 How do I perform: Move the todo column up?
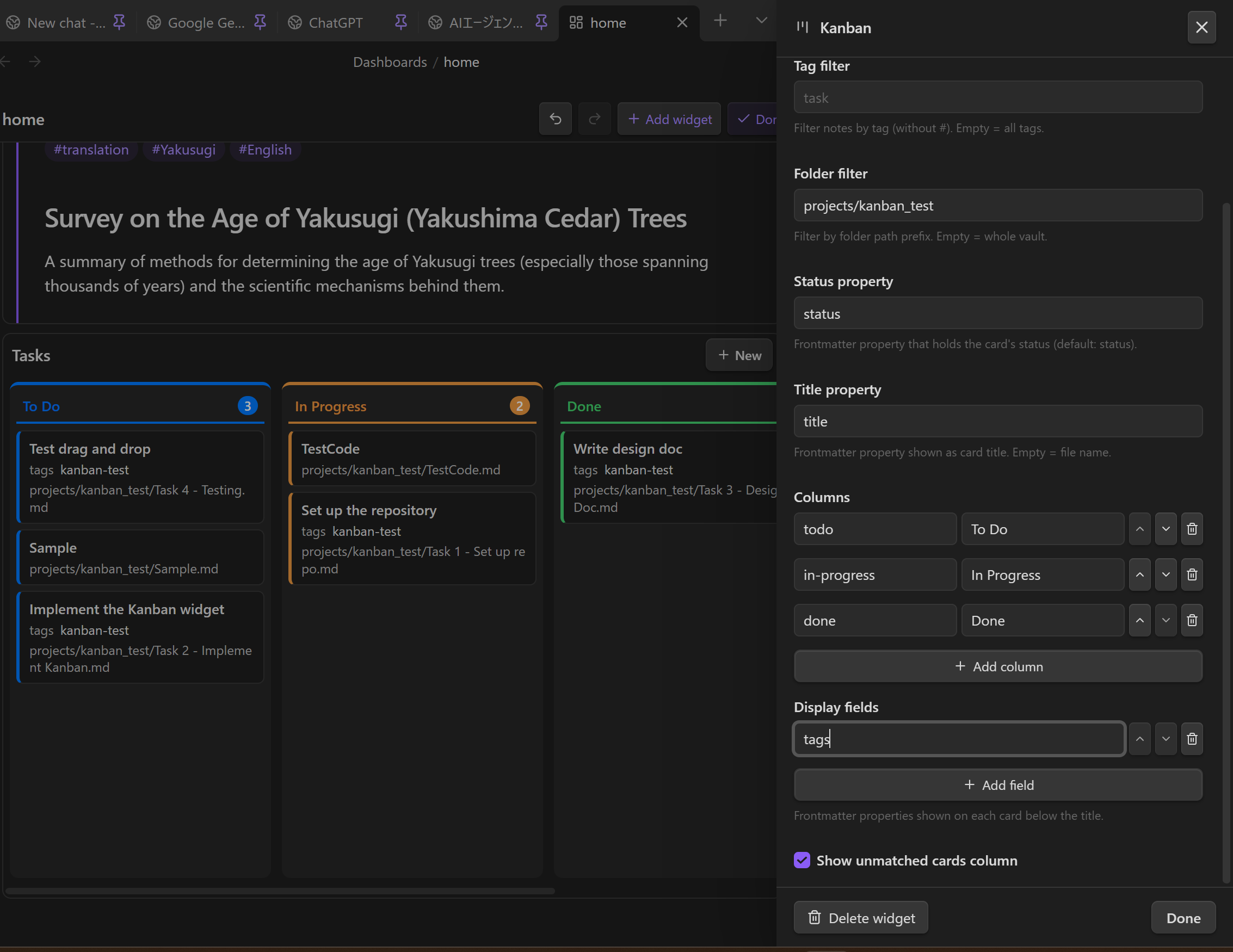[x=1140, y=529]
